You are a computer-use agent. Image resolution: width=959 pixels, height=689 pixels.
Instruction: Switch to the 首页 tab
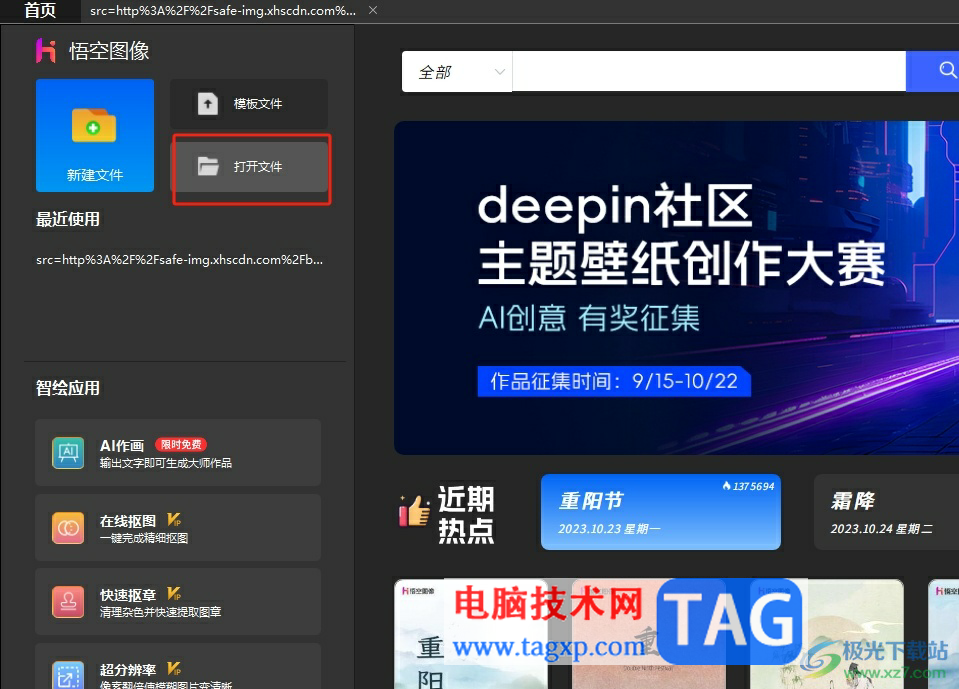(x=40, y=10)
